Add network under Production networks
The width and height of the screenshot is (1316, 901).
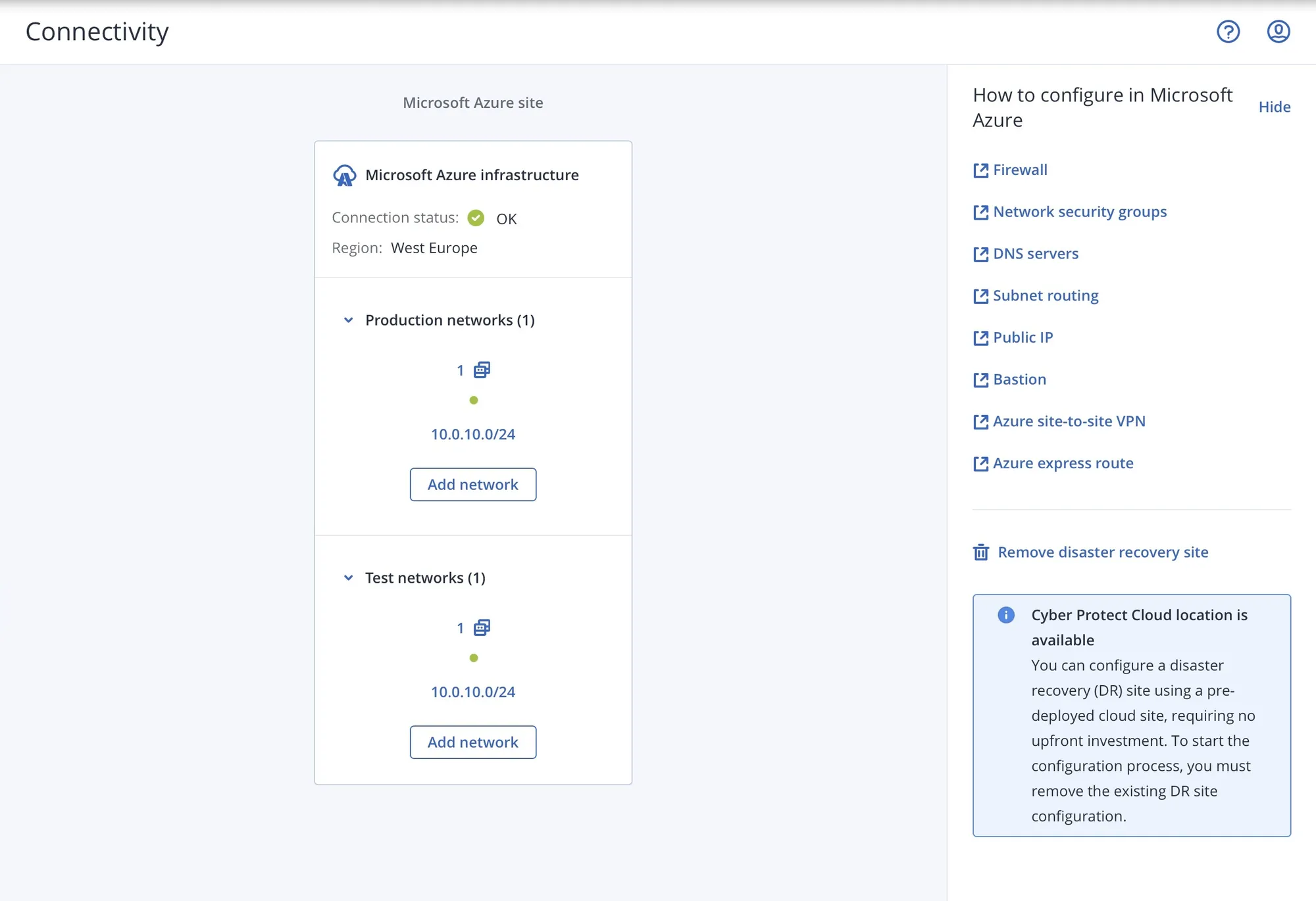coord(472,485)
